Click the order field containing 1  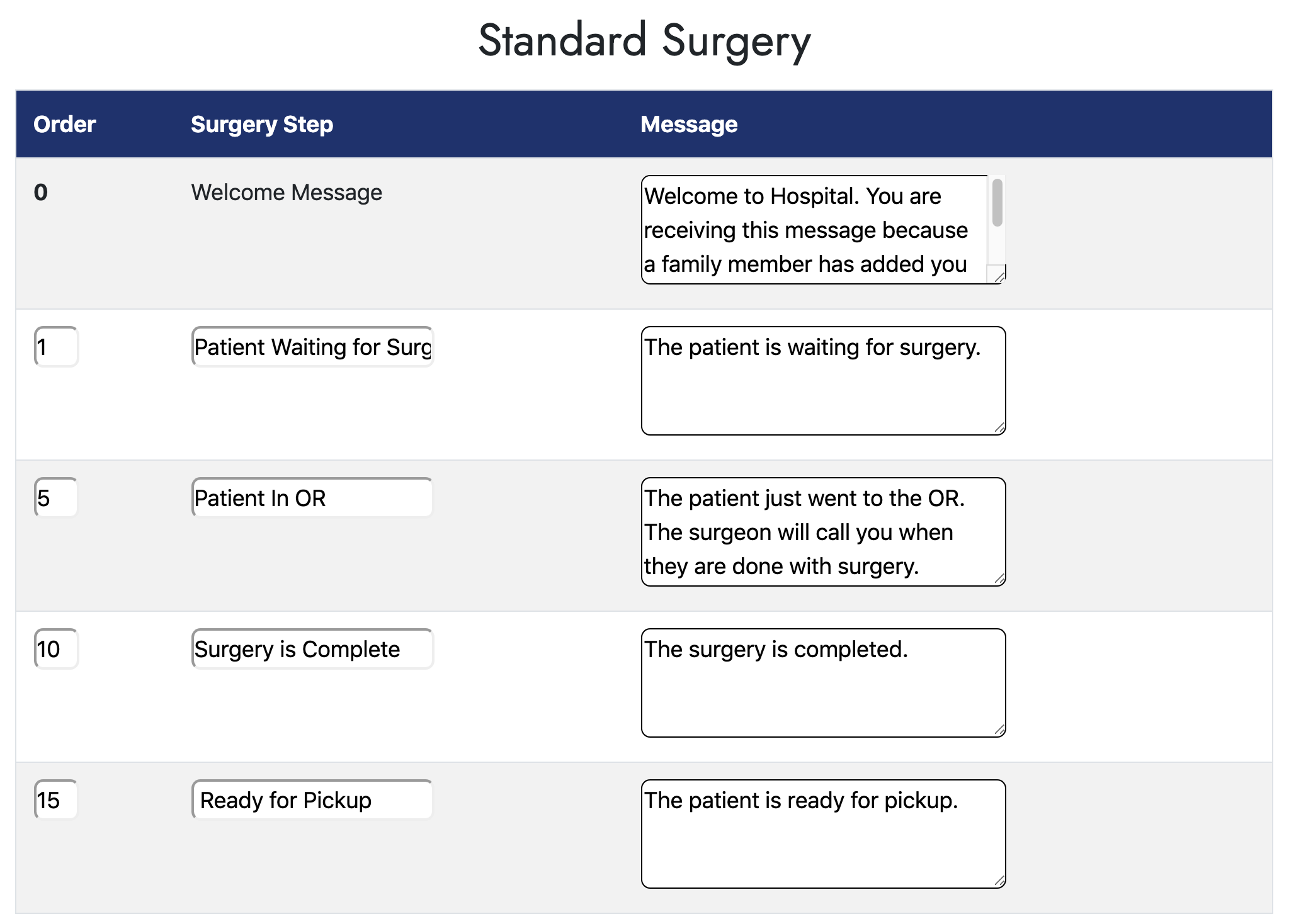click(x=56, y=347)
